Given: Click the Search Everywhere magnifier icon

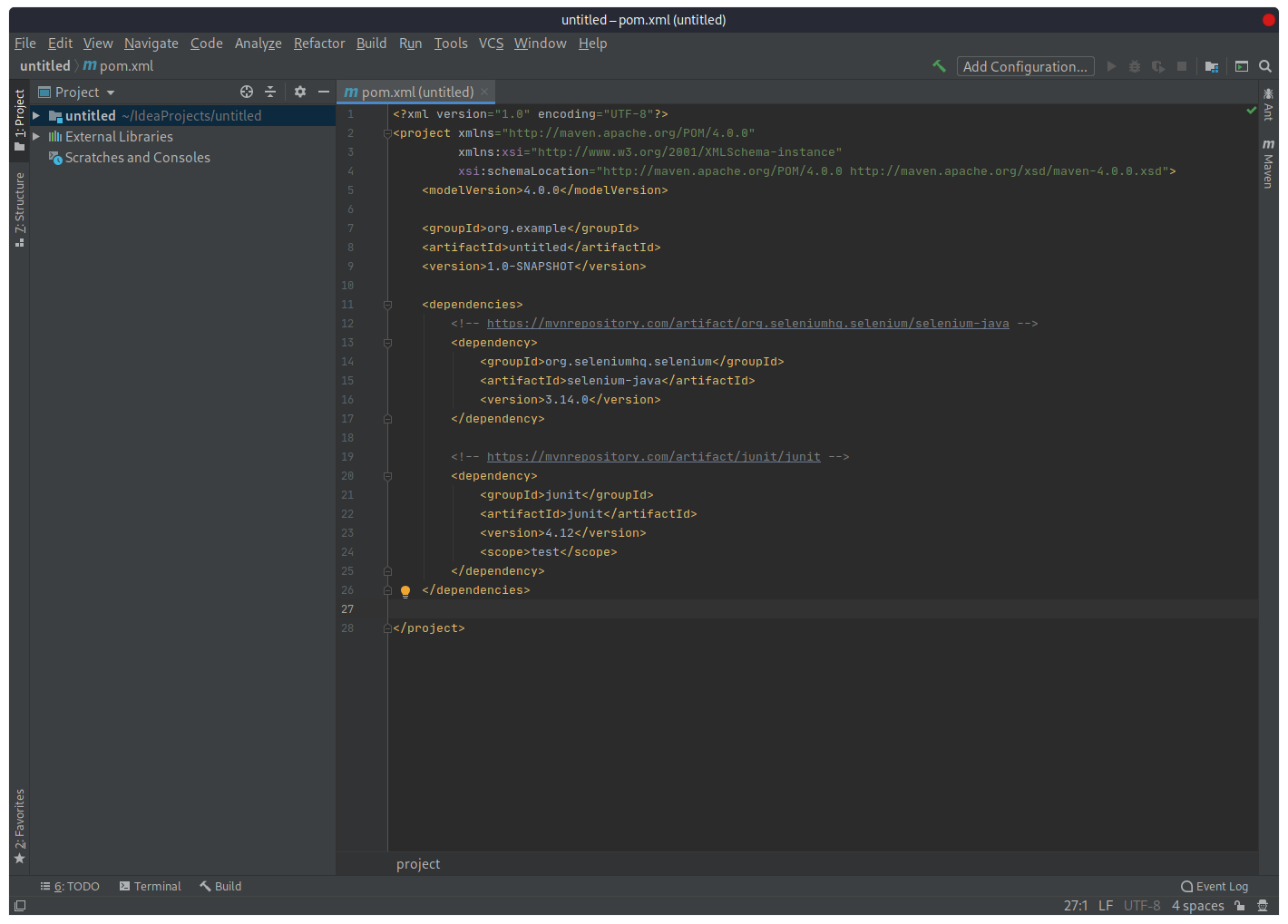Looking at the screenshot, I should (1265, 66).
